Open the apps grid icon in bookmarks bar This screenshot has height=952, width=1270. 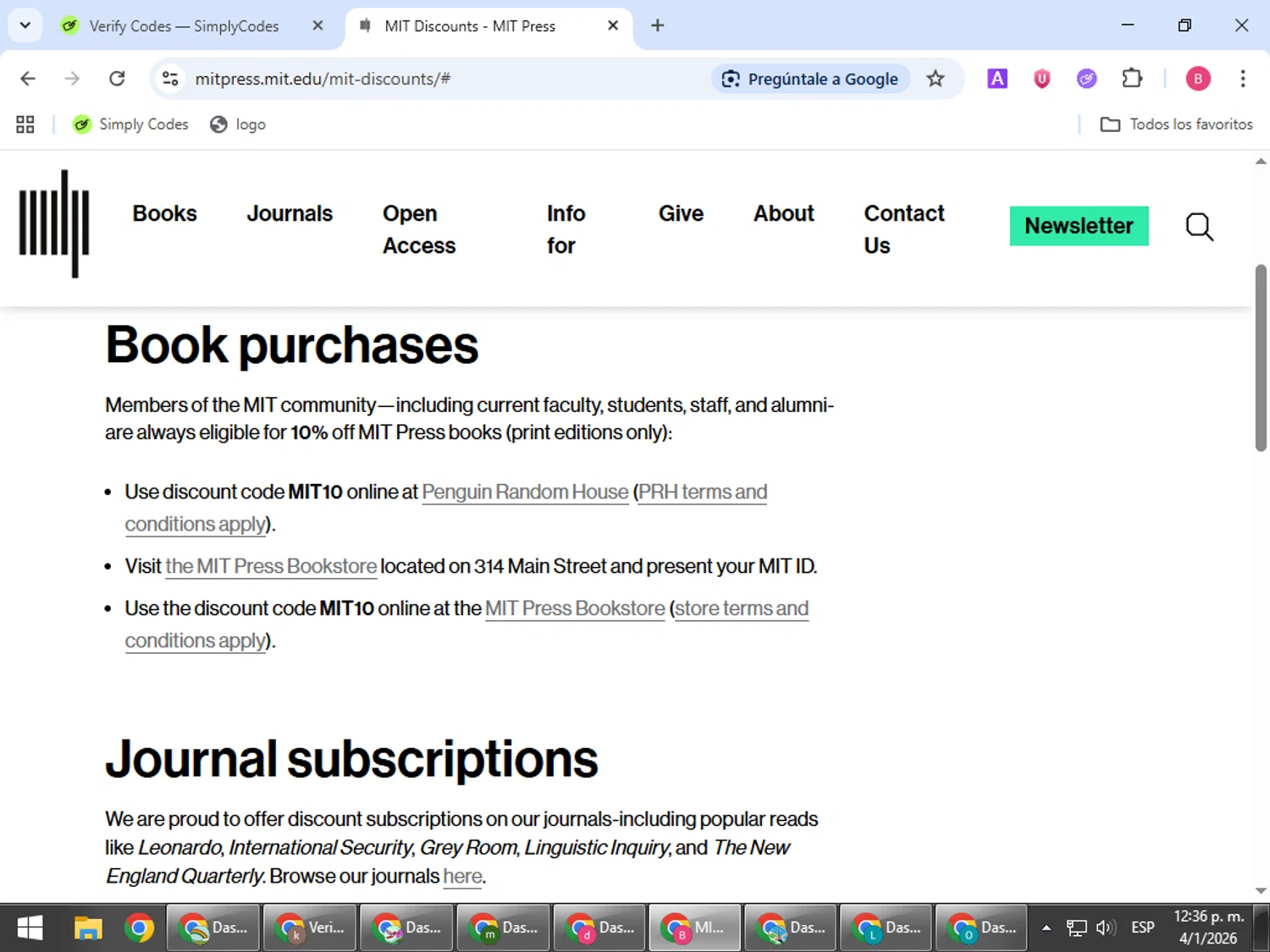pyautogui.click(x=25, y=124)
